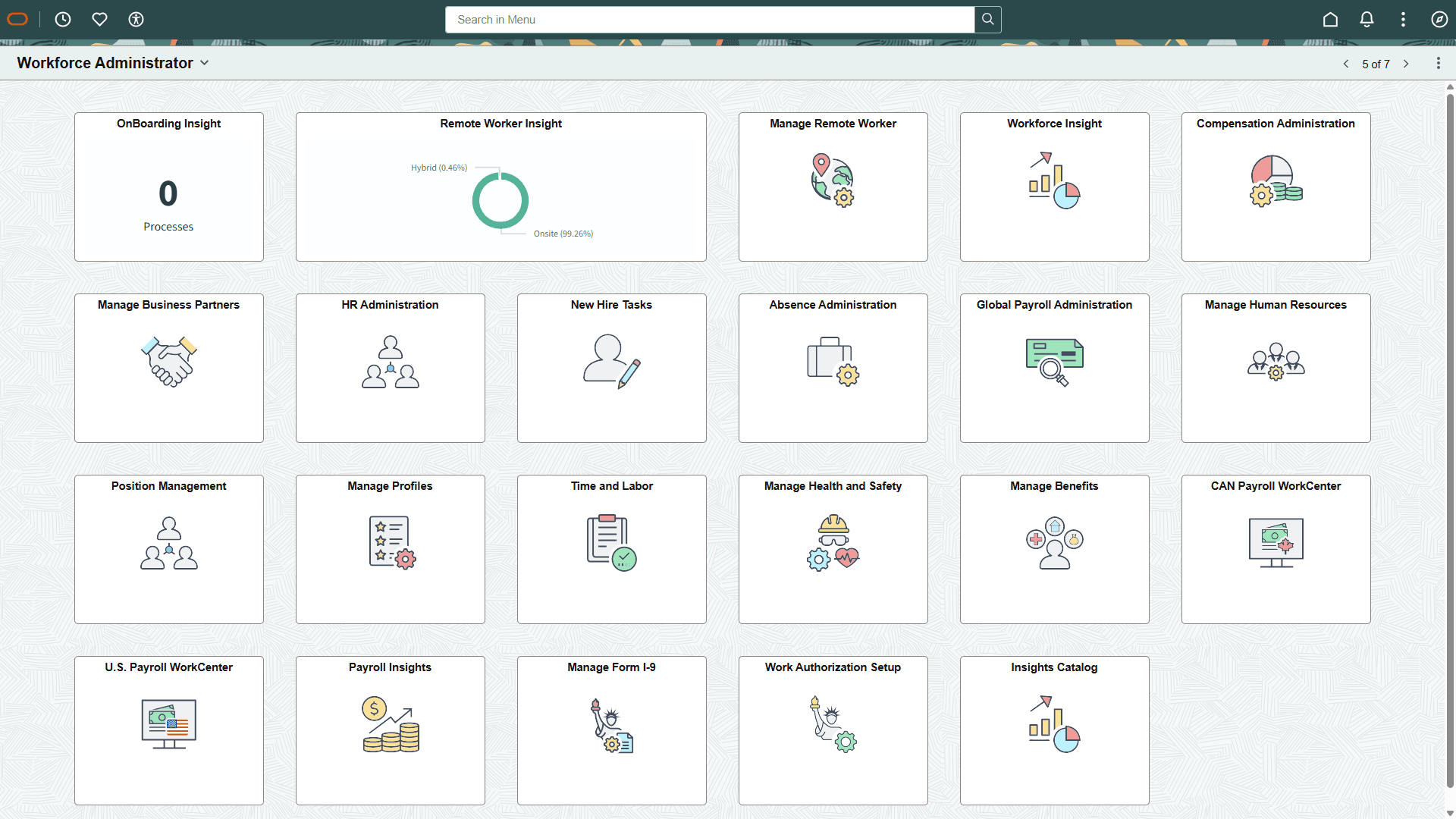Go to the Home icon
The height and width of the screenshot is (819, 1456).
coord(1331,20)
